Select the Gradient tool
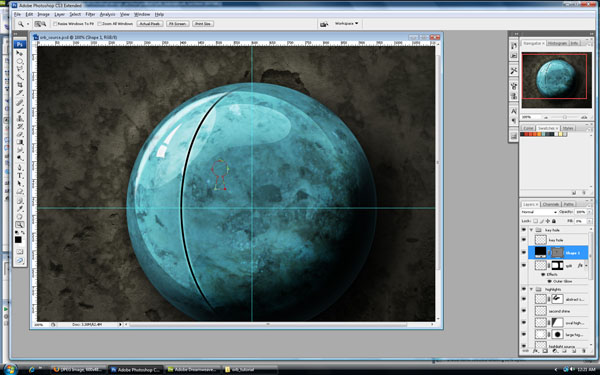600x375 pixels. [19, 142]
